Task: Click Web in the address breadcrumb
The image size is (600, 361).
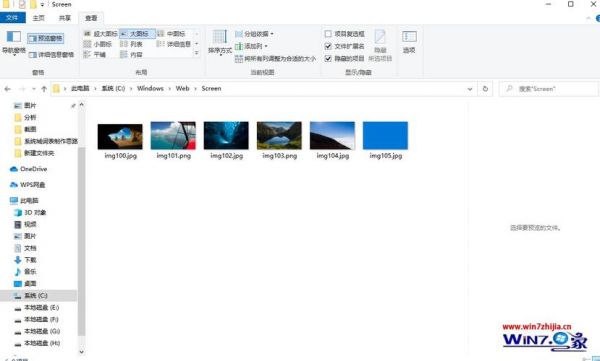Action: [x=183, y=88]
